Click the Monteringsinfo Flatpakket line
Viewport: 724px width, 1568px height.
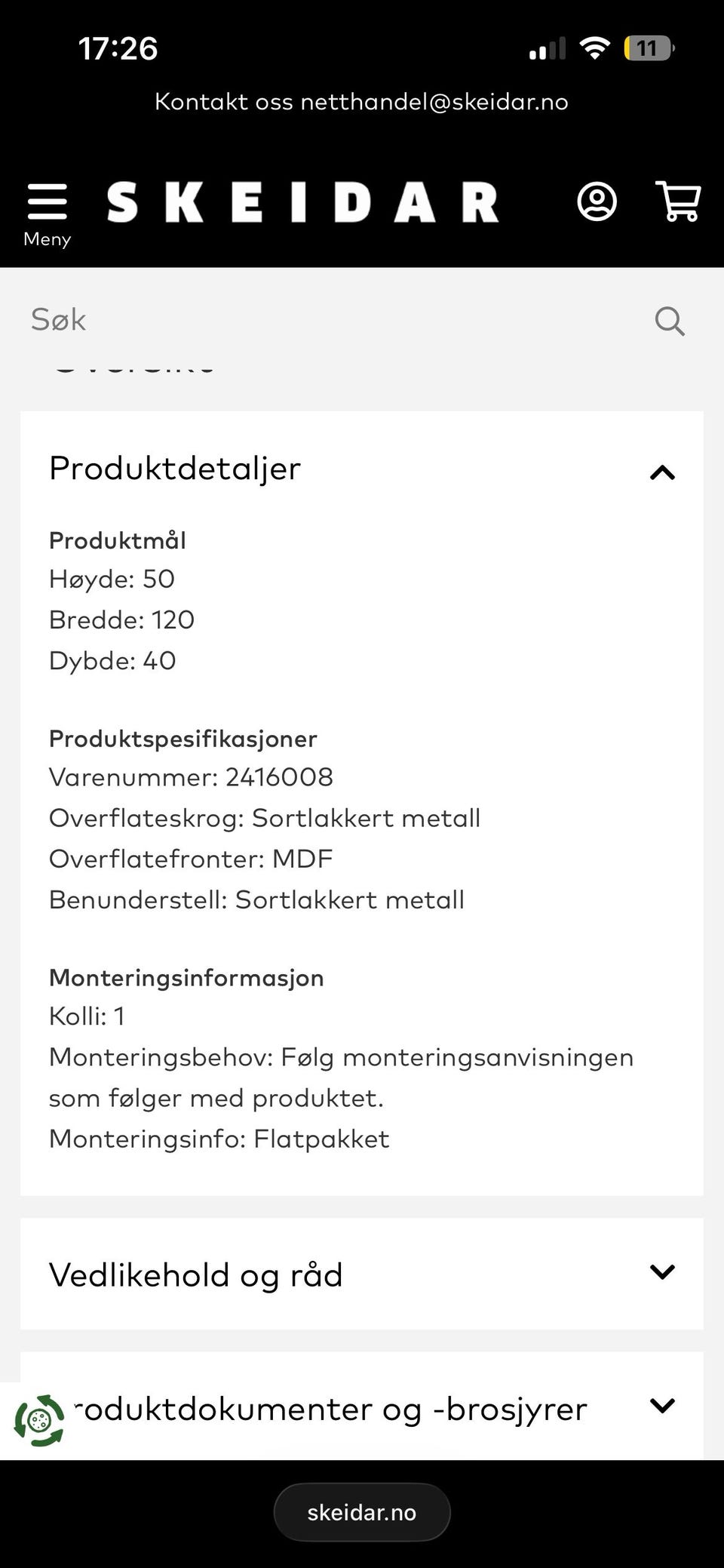tap(219, 1139)
